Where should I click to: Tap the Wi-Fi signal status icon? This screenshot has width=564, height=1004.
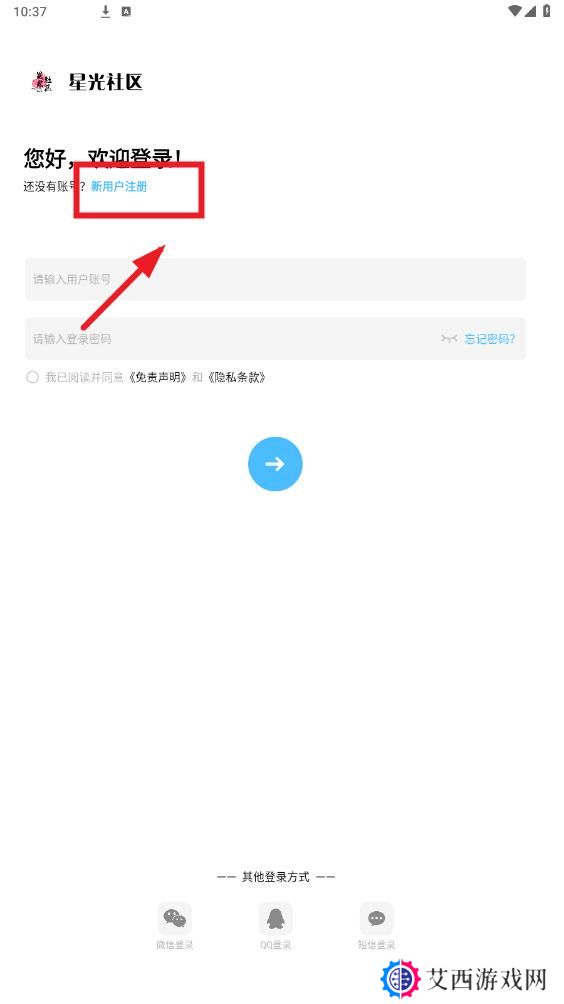pos(515,11)
